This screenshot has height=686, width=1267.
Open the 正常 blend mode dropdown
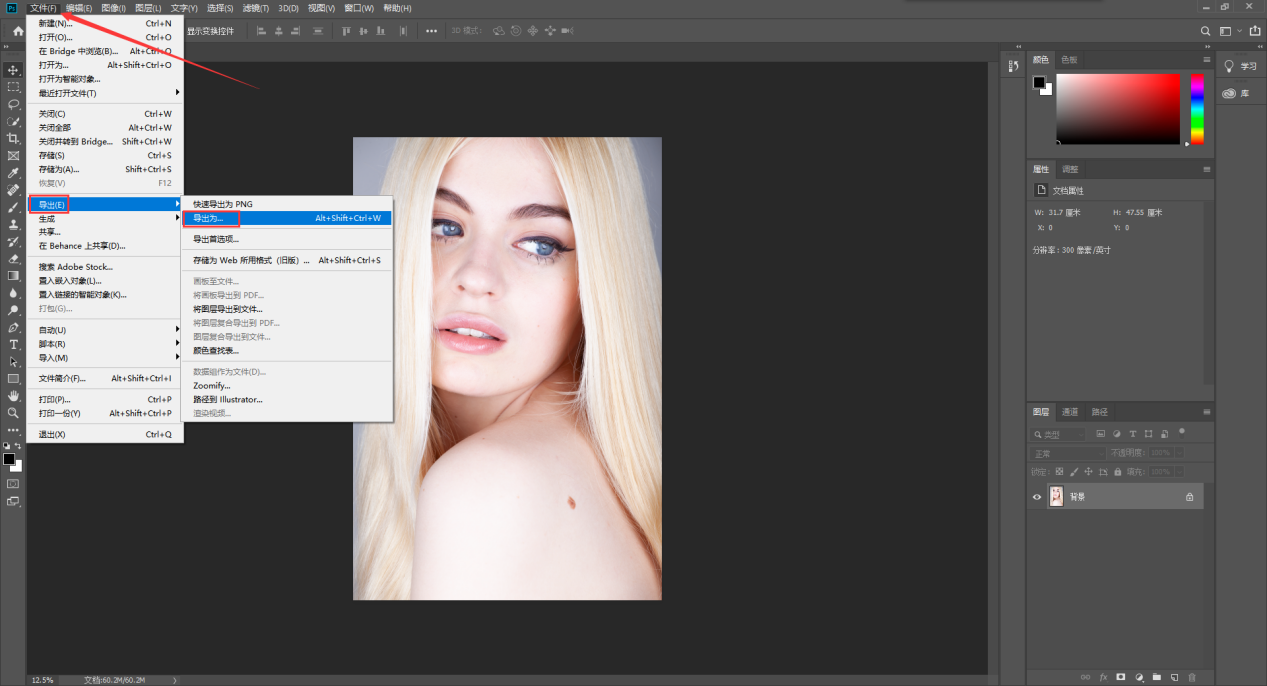point(1067,453)
